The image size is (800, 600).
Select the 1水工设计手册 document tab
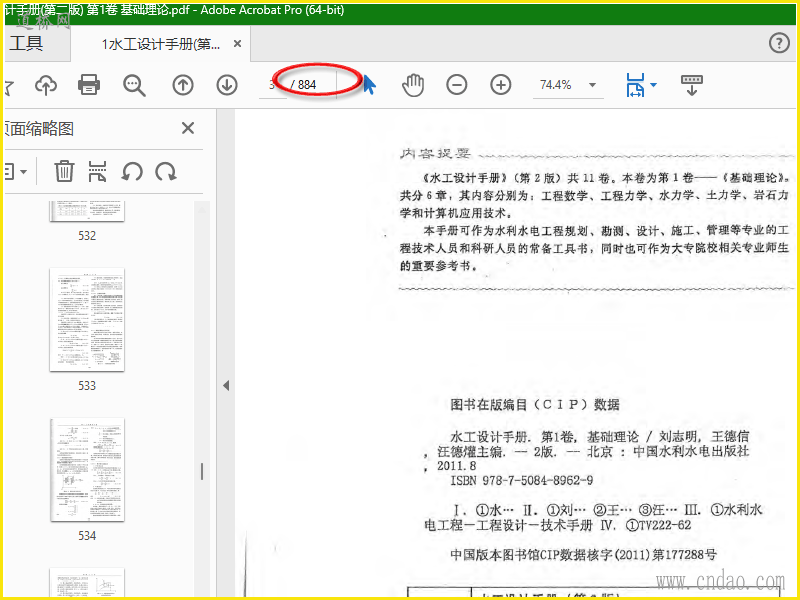point(161,44)
